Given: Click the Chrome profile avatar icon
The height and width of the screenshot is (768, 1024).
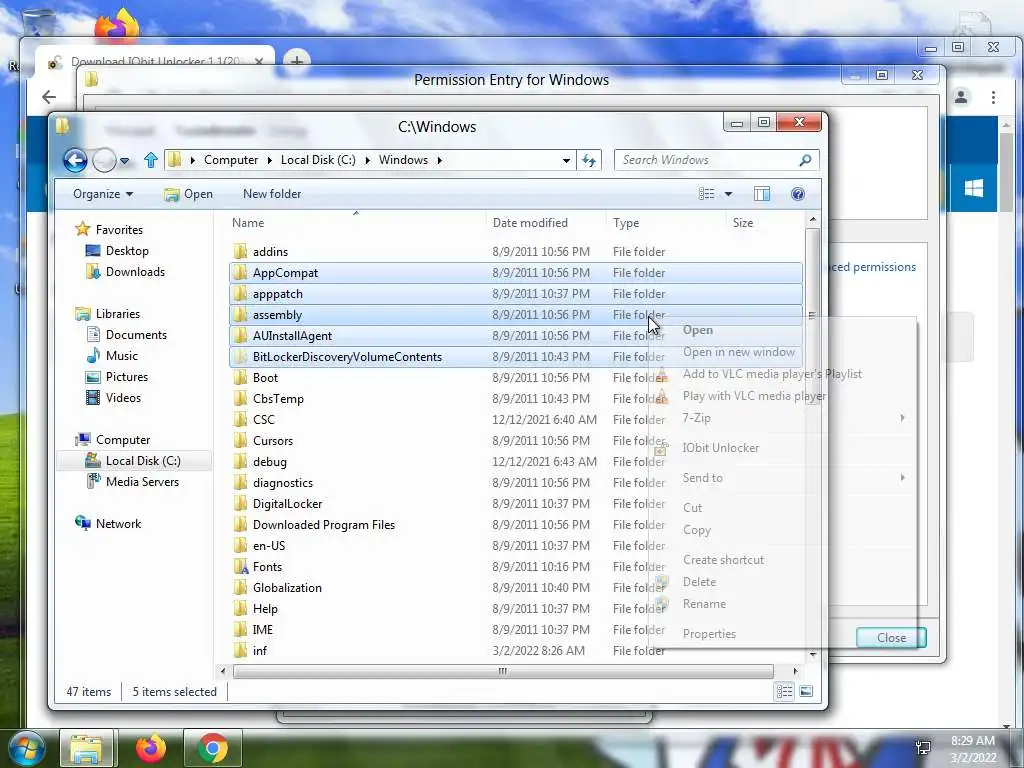Looking at the screenshot, I should click(961, 97).
